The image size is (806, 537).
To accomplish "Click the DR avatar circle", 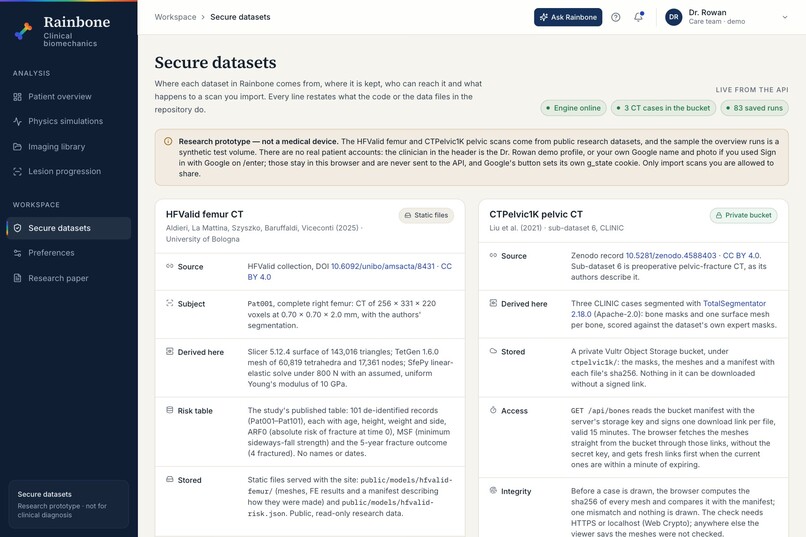I will coord(673,17).
